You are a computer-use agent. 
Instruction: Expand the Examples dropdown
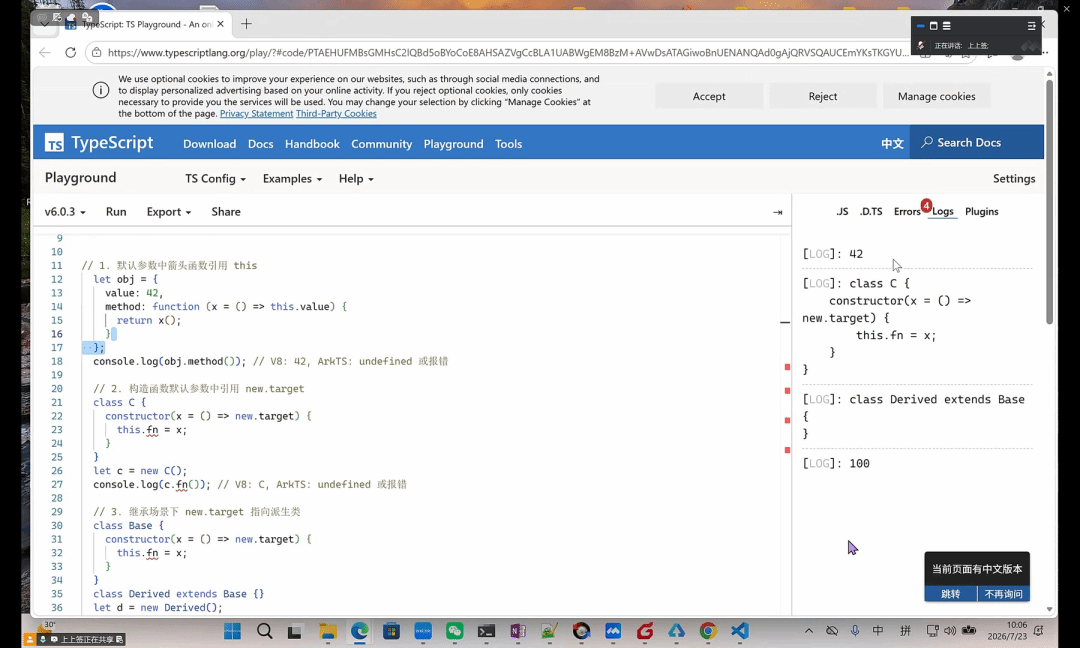pos(292,178)
